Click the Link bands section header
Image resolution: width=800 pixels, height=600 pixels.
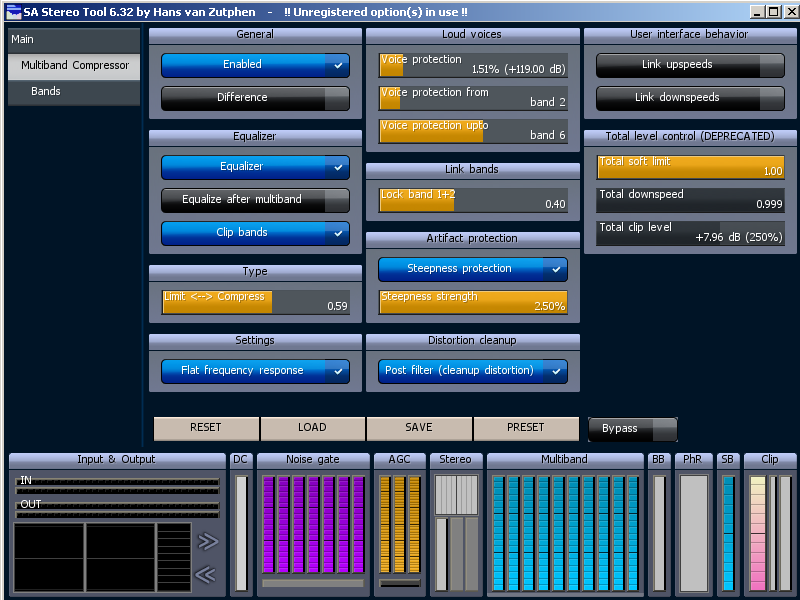pyautogui.click(x=472, y=170)
